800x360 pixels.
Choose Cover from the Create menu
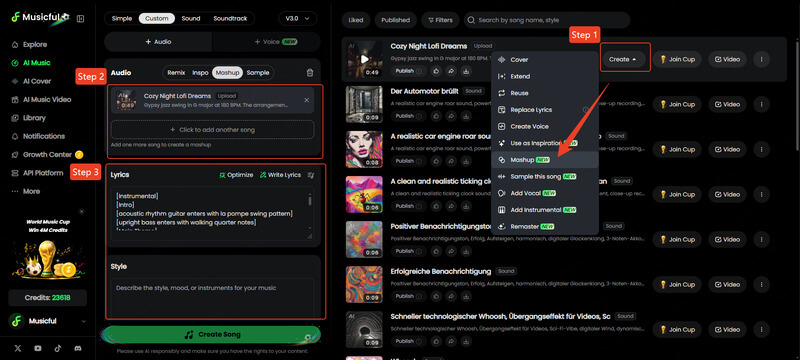point(544,60)
